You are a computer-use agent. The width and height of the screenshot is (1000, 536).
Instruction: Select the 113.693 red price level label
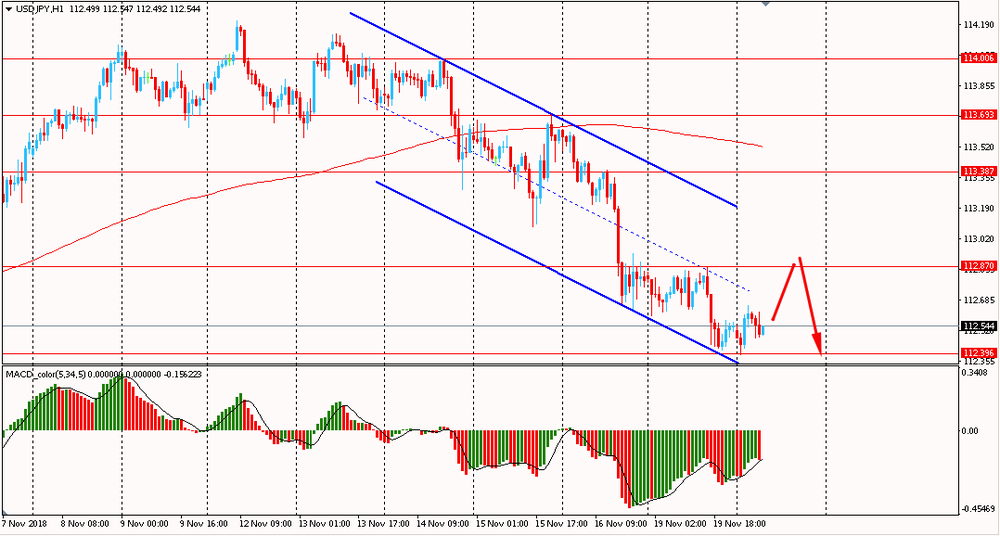point(979,115)
